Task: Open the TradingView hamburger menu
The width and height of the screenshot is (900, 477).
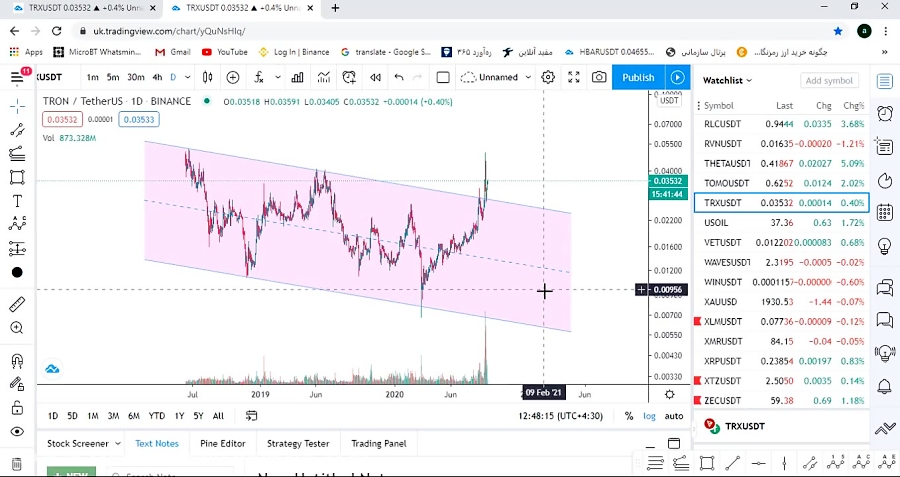Action: [17, 77]
